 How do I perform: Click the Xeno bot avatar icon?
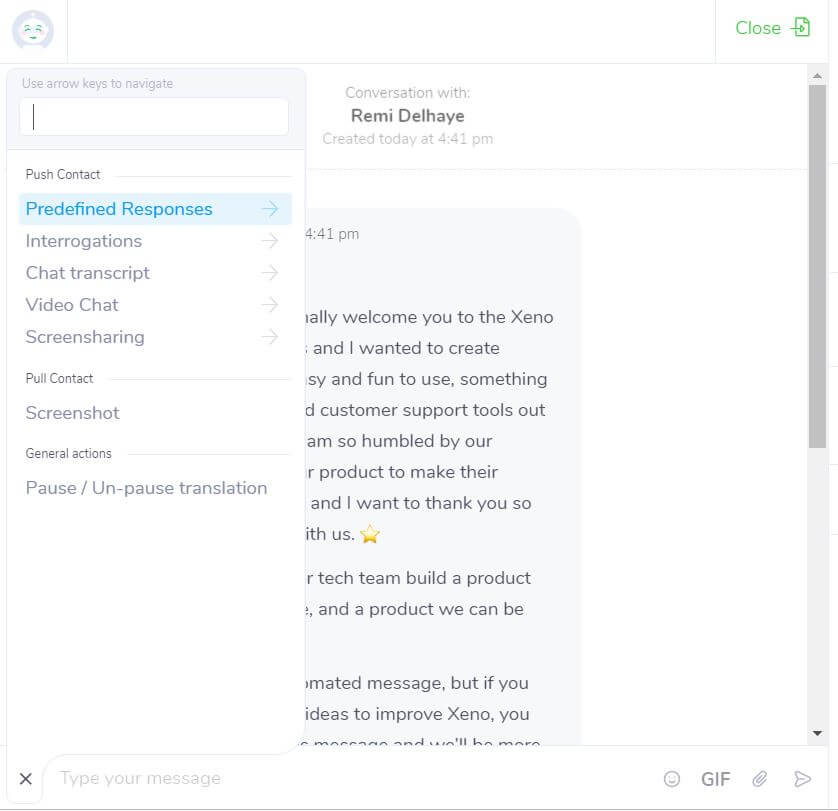(33, 30)
